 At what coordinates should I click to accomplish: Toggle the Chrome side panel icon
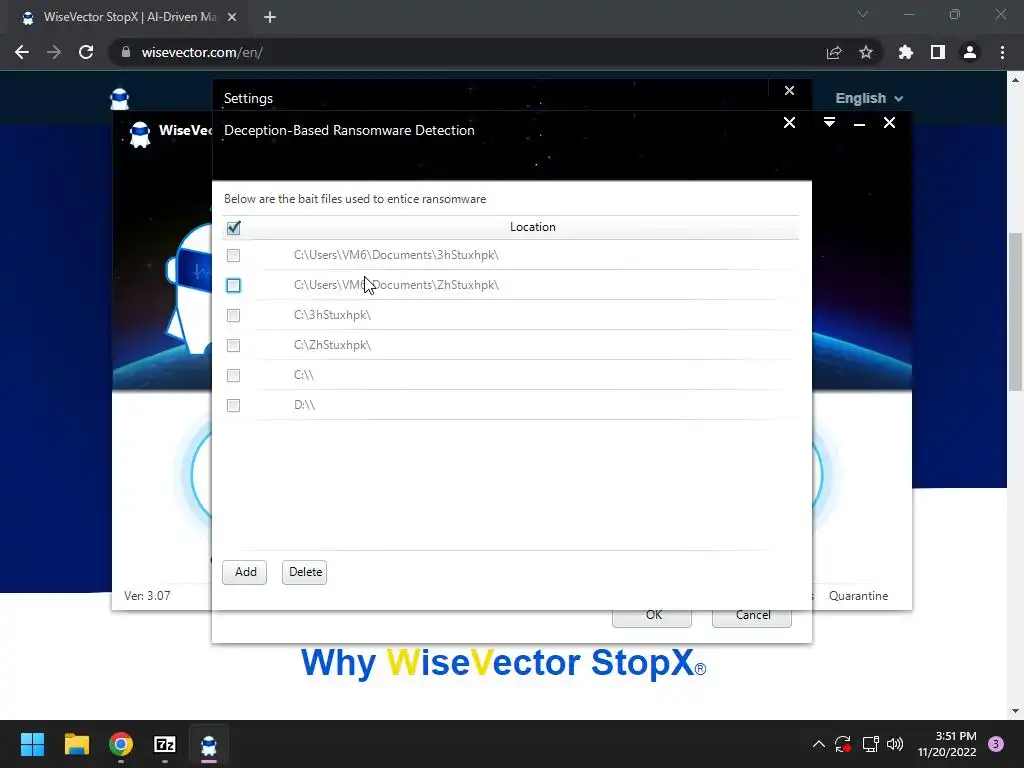pyautogui.click(x=938, y=52)
